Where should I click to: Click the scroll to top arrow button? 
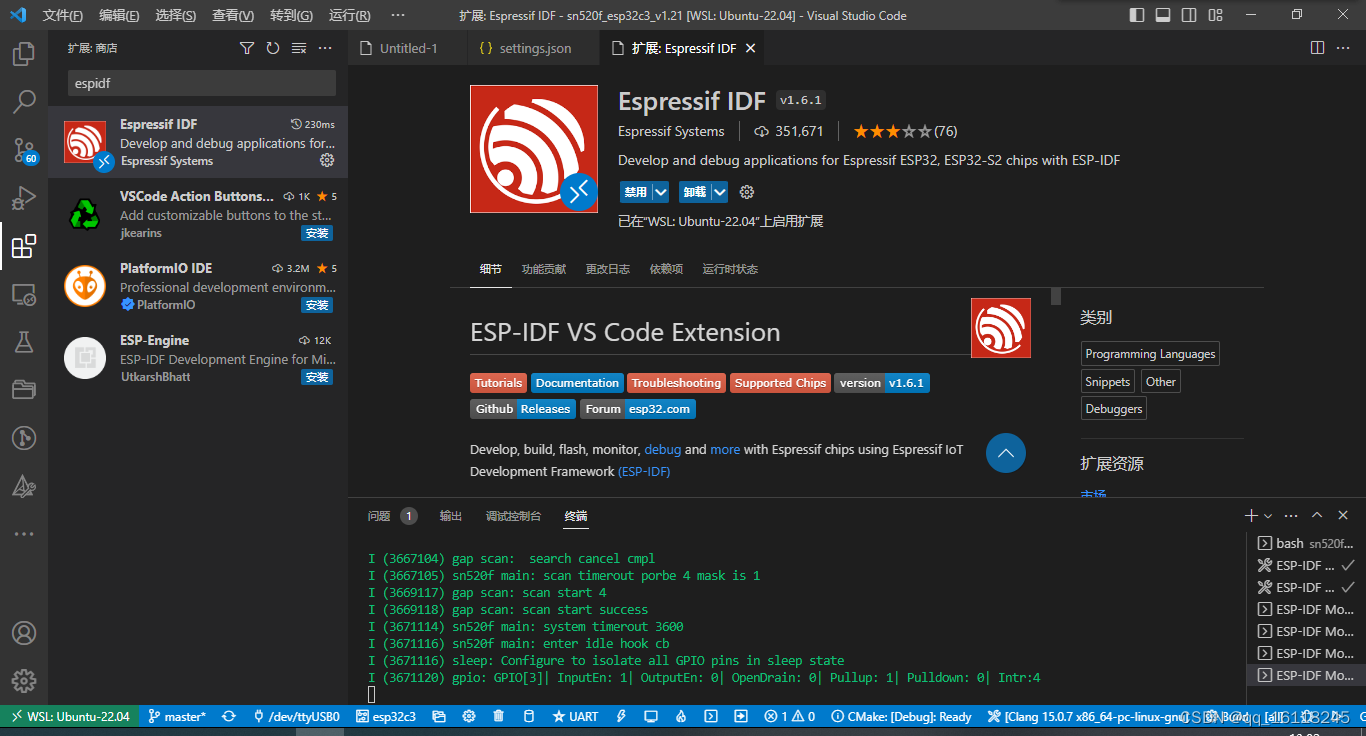1006,453
